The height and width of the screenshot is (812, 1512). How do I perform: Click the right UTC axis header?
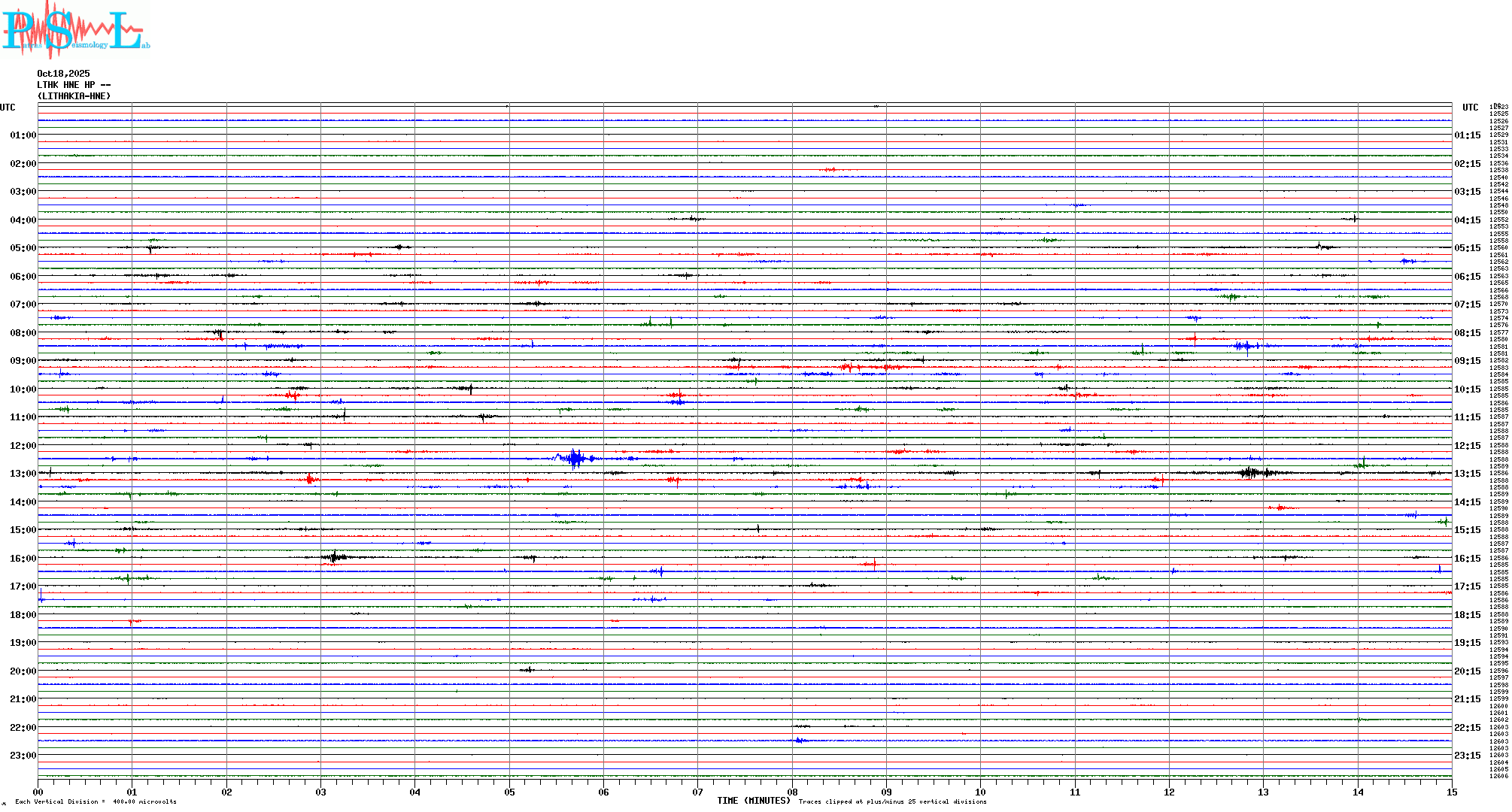tap(1470, 108)
